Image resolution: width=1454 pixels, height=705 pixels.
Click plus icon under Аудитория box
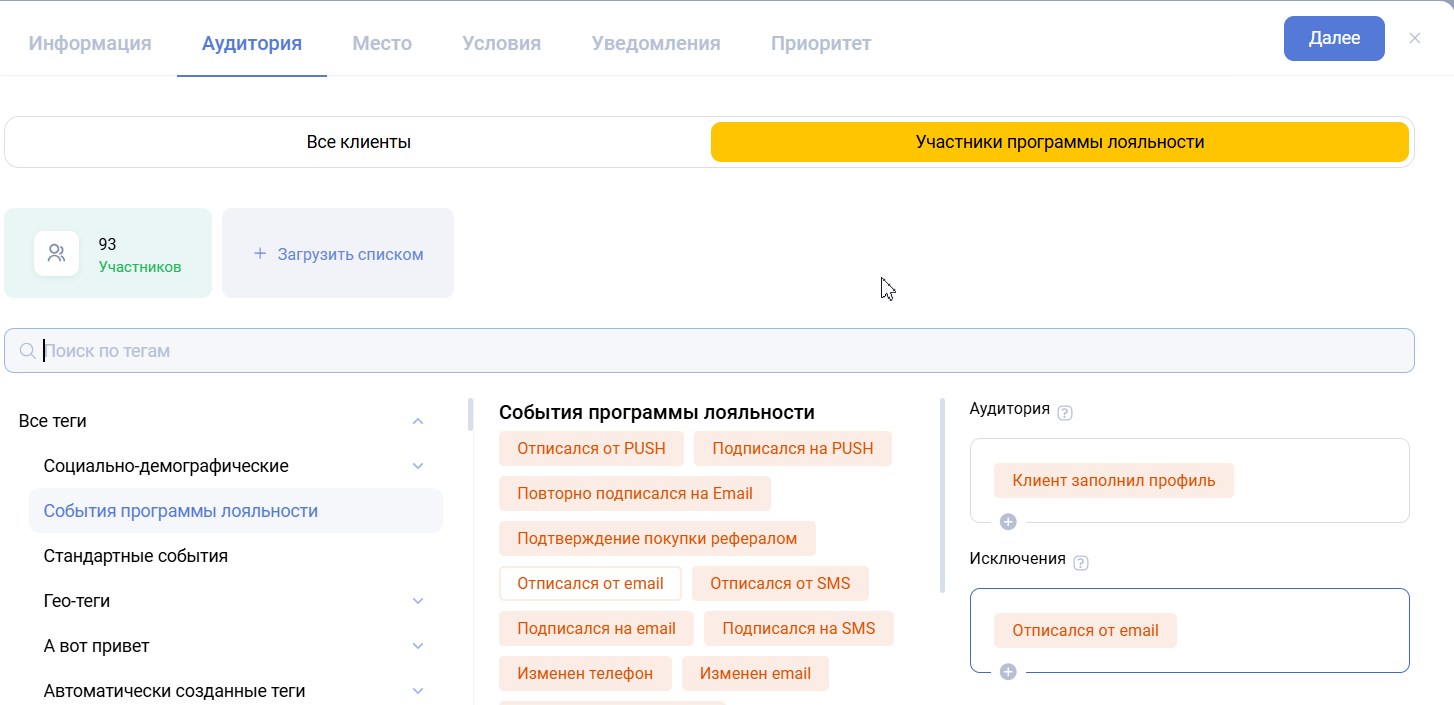point(1008,521)
